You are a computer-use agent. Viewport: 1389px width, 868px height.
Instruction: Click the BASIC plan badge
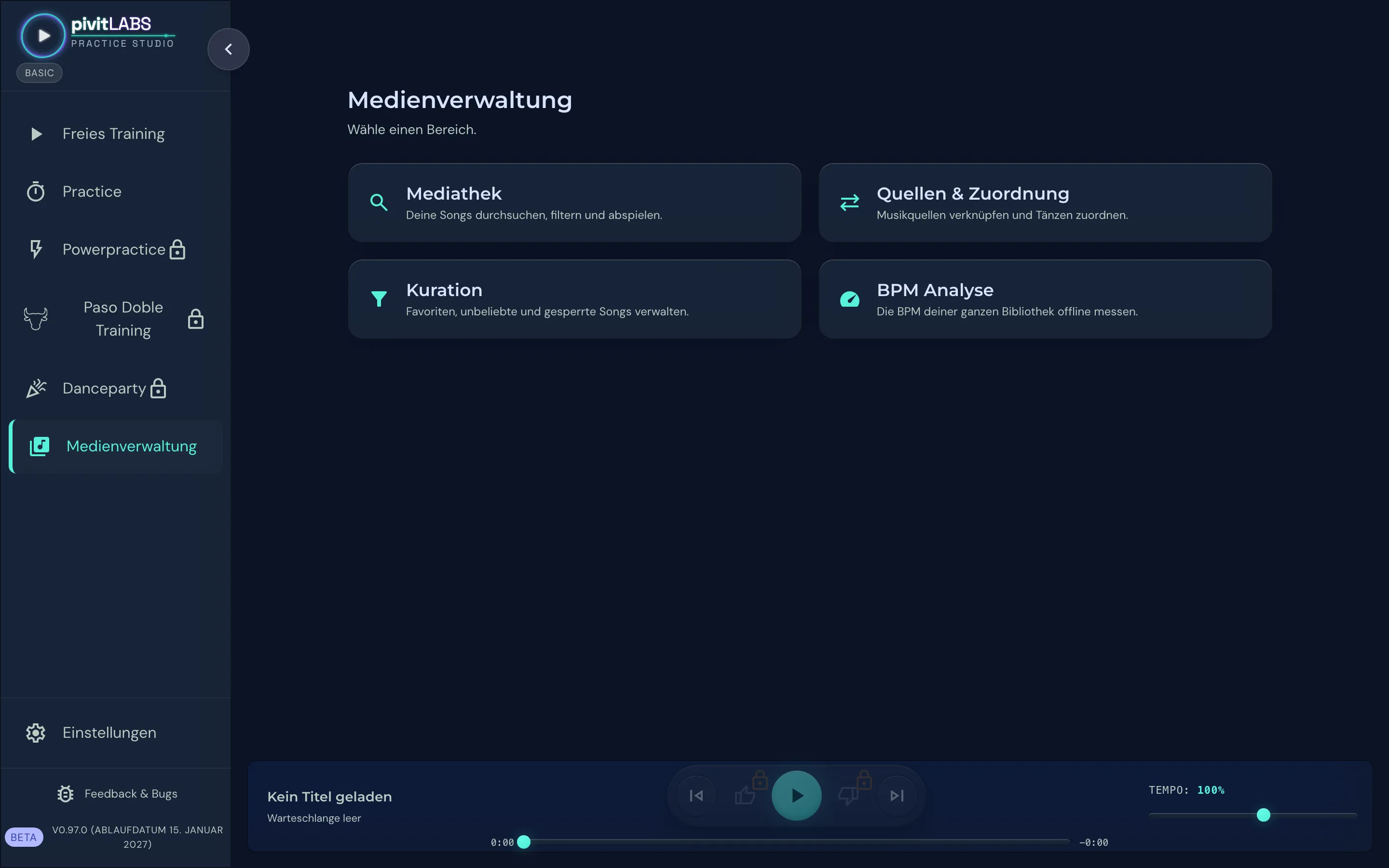pos(40,73)
